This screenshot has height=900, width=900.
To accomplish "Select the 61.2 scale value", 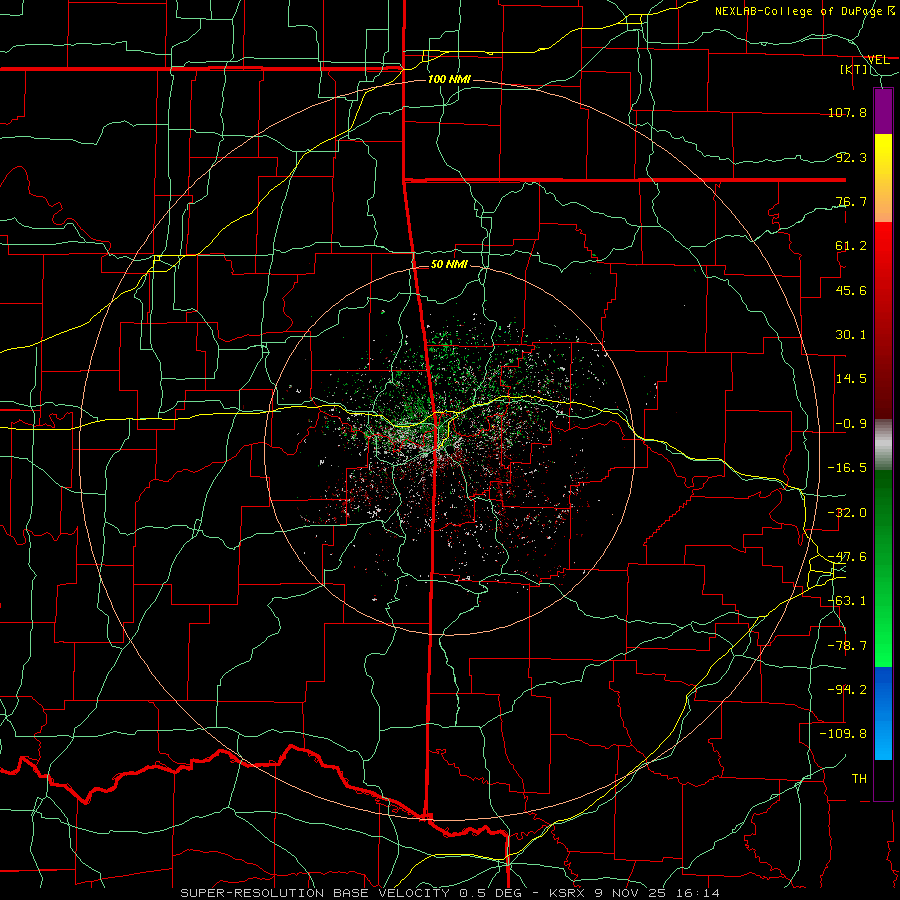I will tap(851, 246).
